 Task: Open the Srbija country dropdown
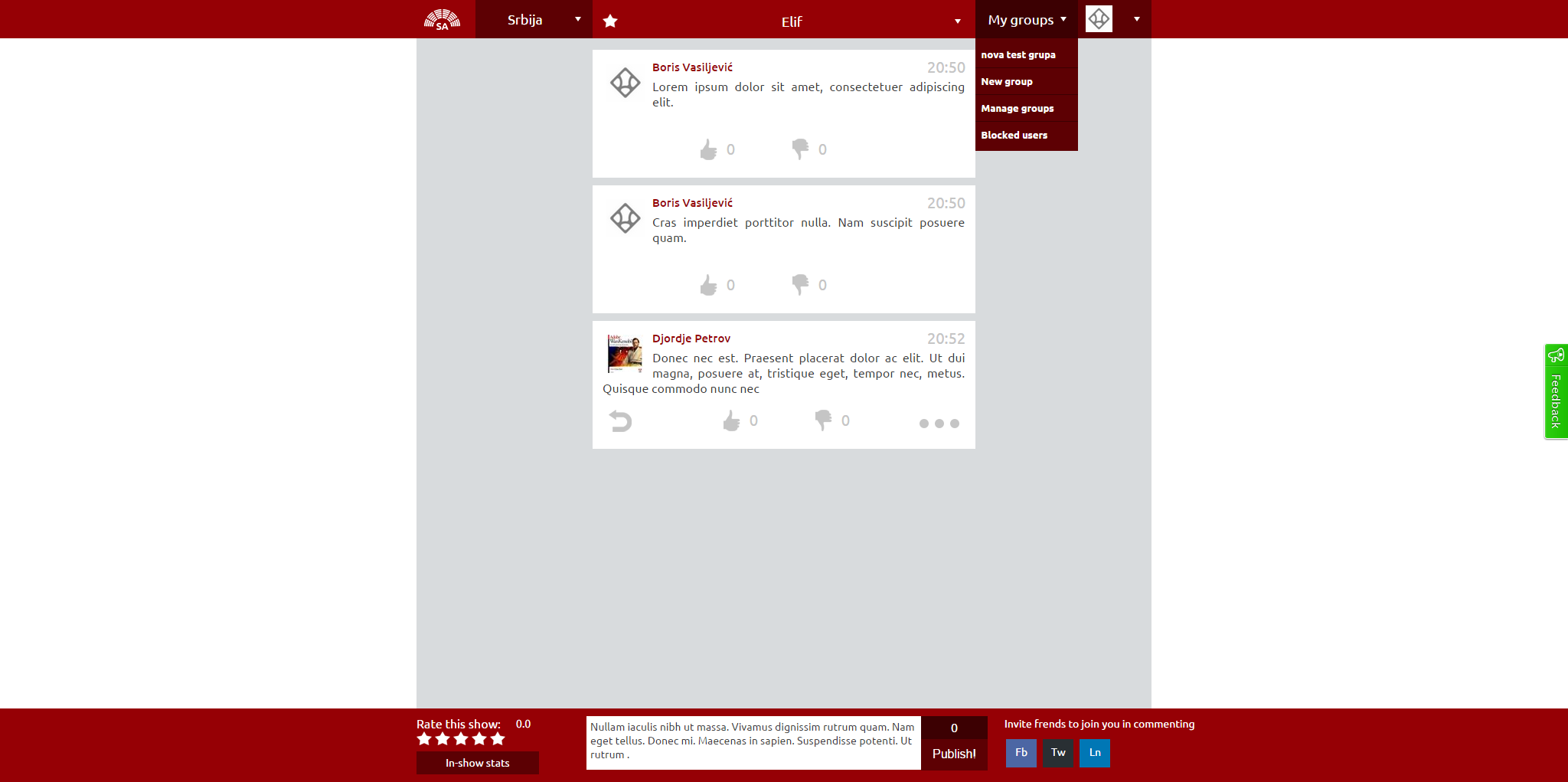pyautogui.click(x=534, y=19)
